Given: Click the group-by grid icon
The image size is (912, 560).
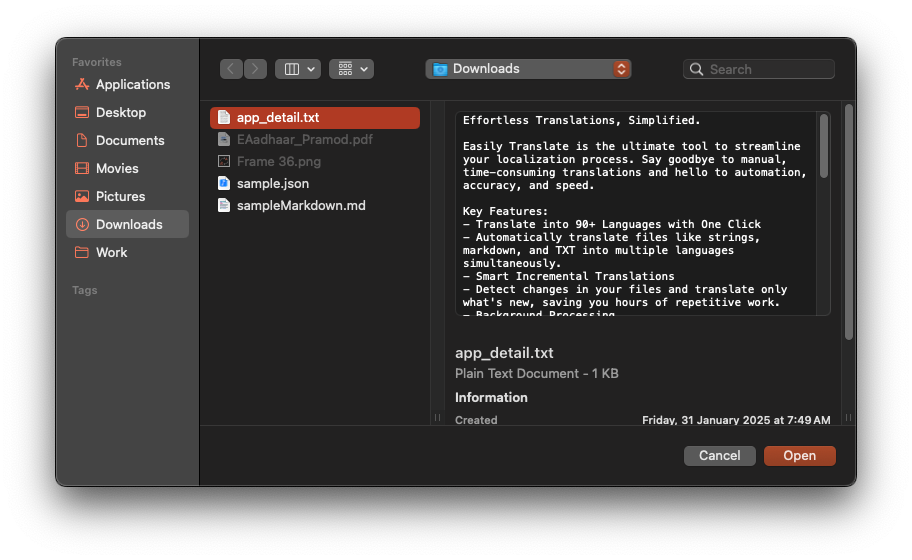Looking at the screenshot, I should 345,69.
